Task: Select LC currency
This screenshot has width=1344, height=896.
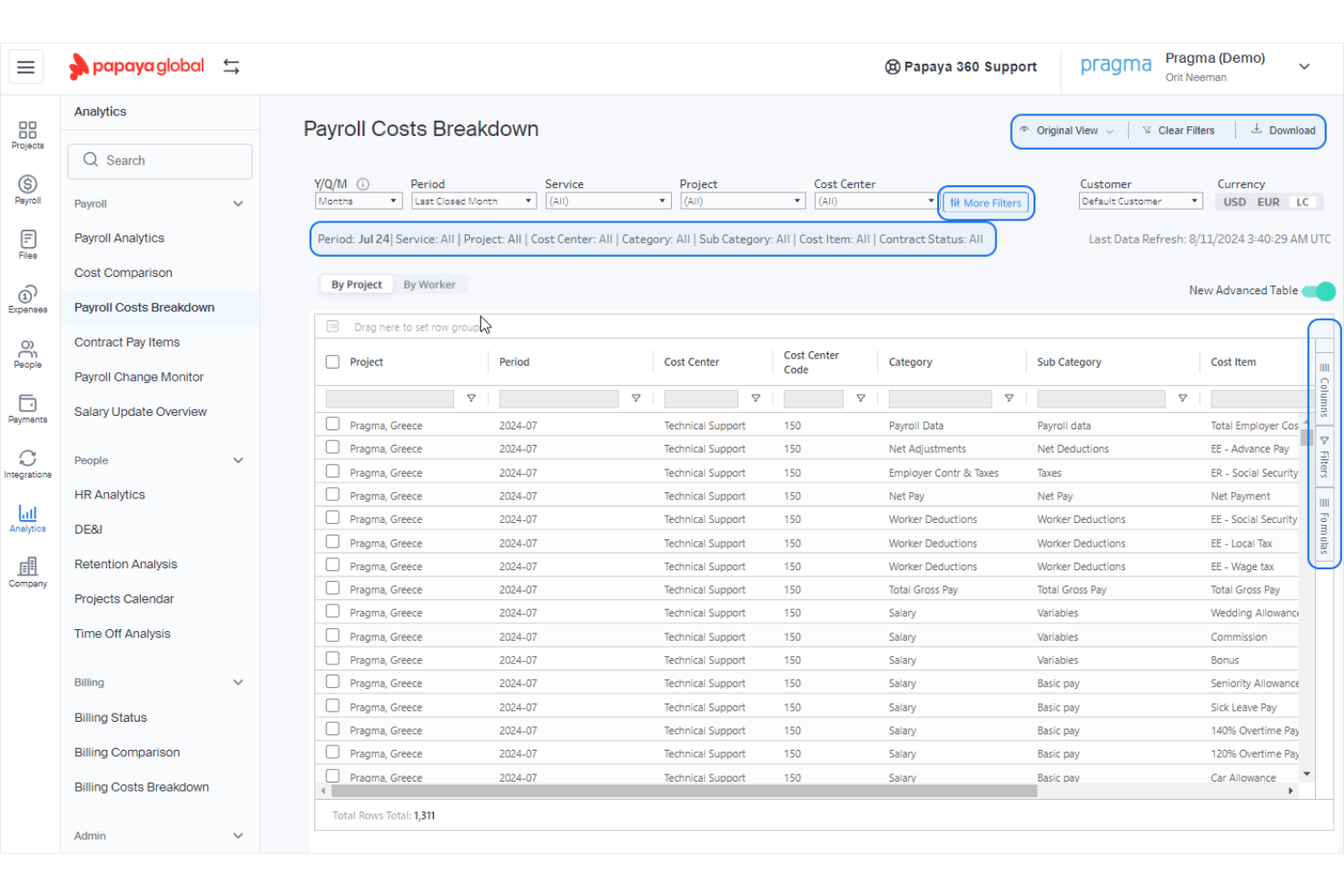Action: (1303, 202)
